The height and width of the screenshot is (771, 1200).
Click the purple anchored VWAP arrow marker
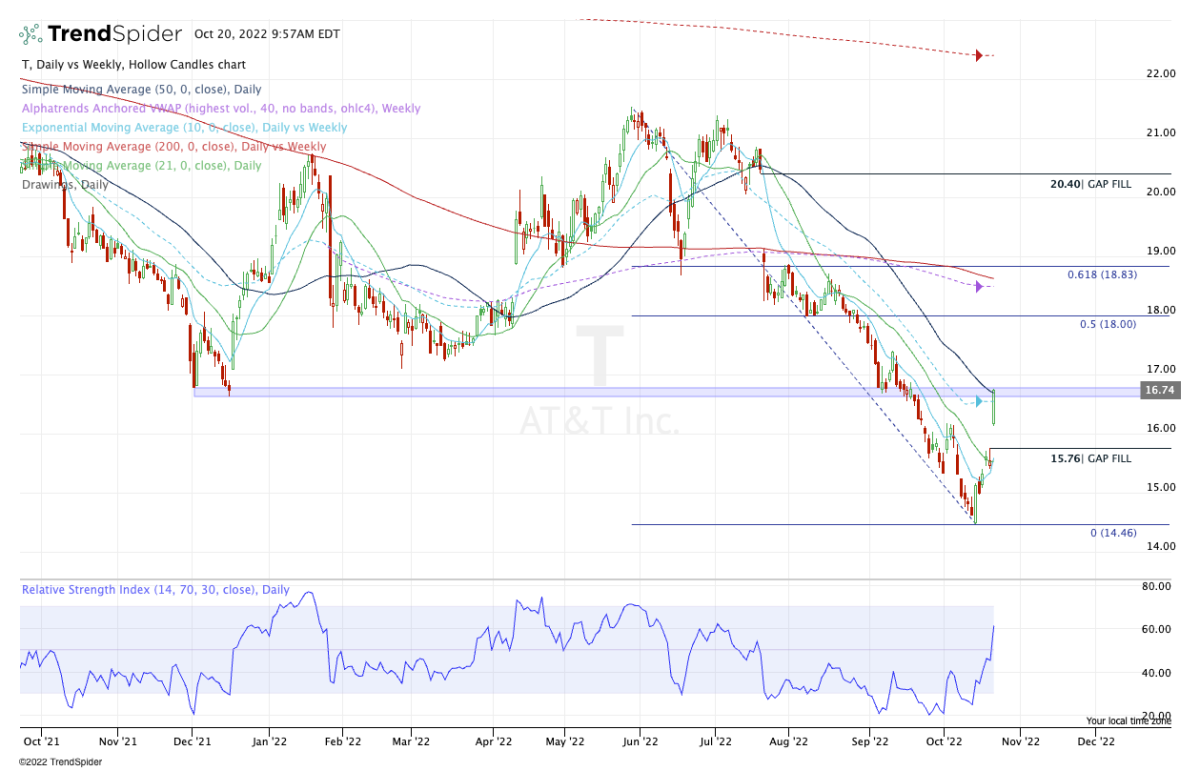[x=980, y=287]
